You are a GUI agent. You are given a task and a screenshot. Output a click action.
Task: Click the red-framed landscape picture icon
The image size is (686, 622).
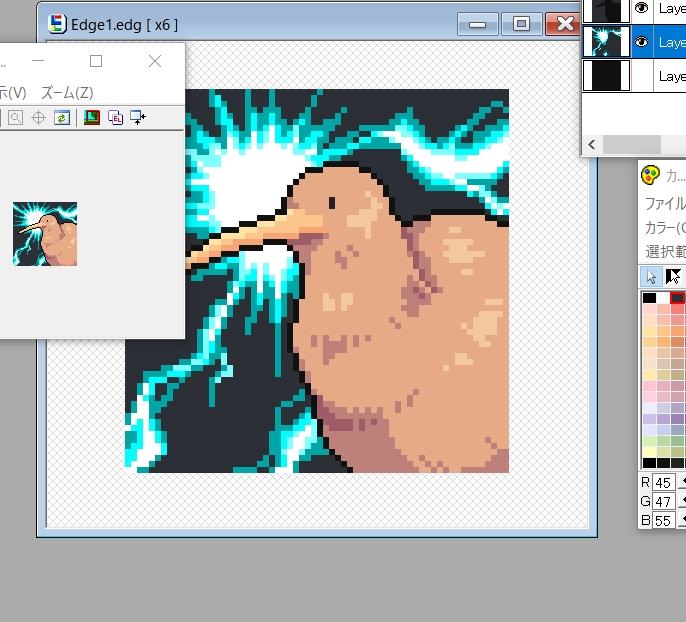tap(92, 118)
